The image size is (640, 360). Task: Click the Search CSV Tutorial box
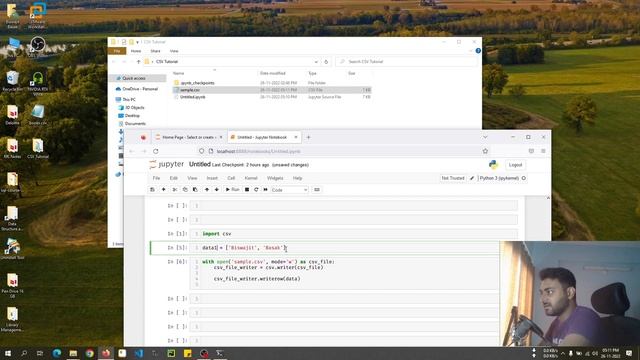click(x=406, y=62)
